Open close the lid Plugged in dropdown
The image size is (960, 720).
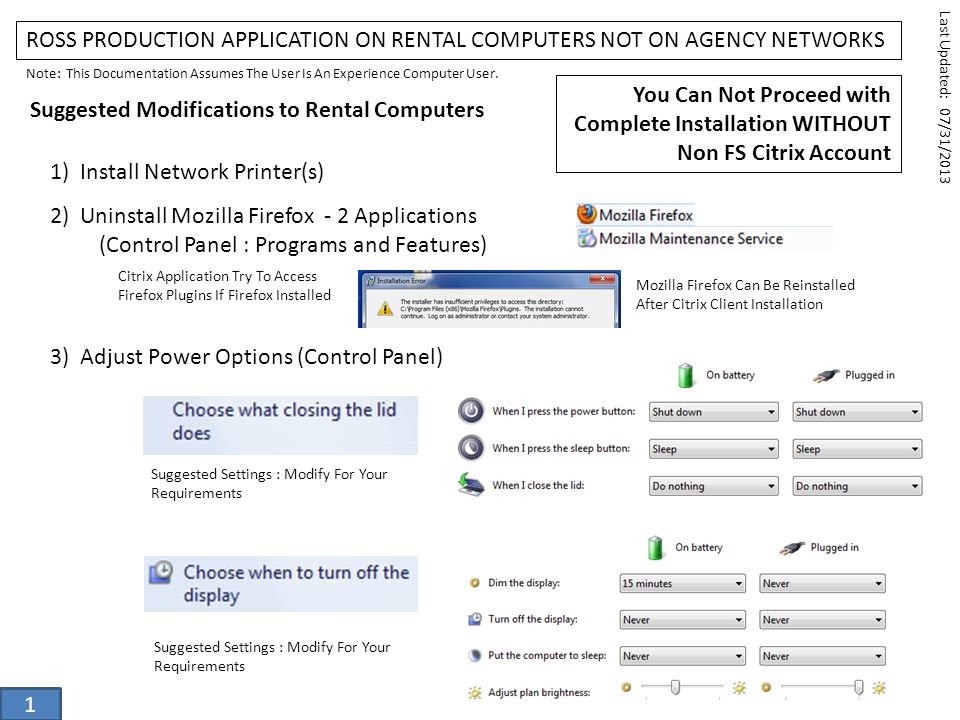[x=857, y=486]
